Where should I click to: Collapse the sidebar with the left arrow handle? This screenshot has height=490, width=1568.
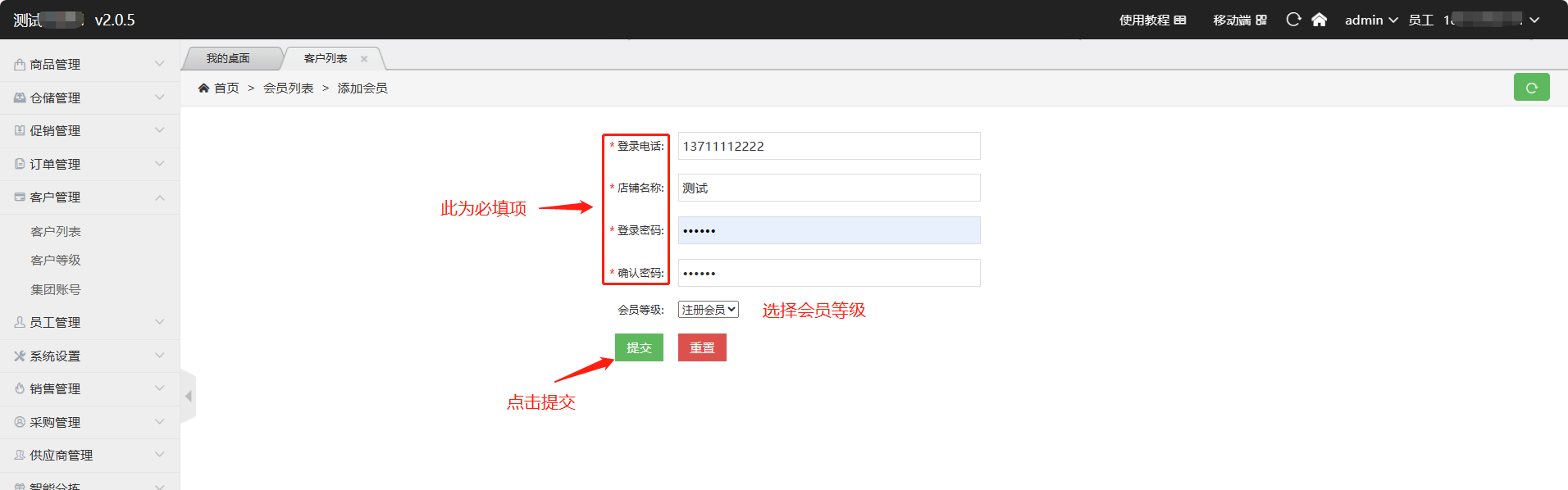point(188,397)
